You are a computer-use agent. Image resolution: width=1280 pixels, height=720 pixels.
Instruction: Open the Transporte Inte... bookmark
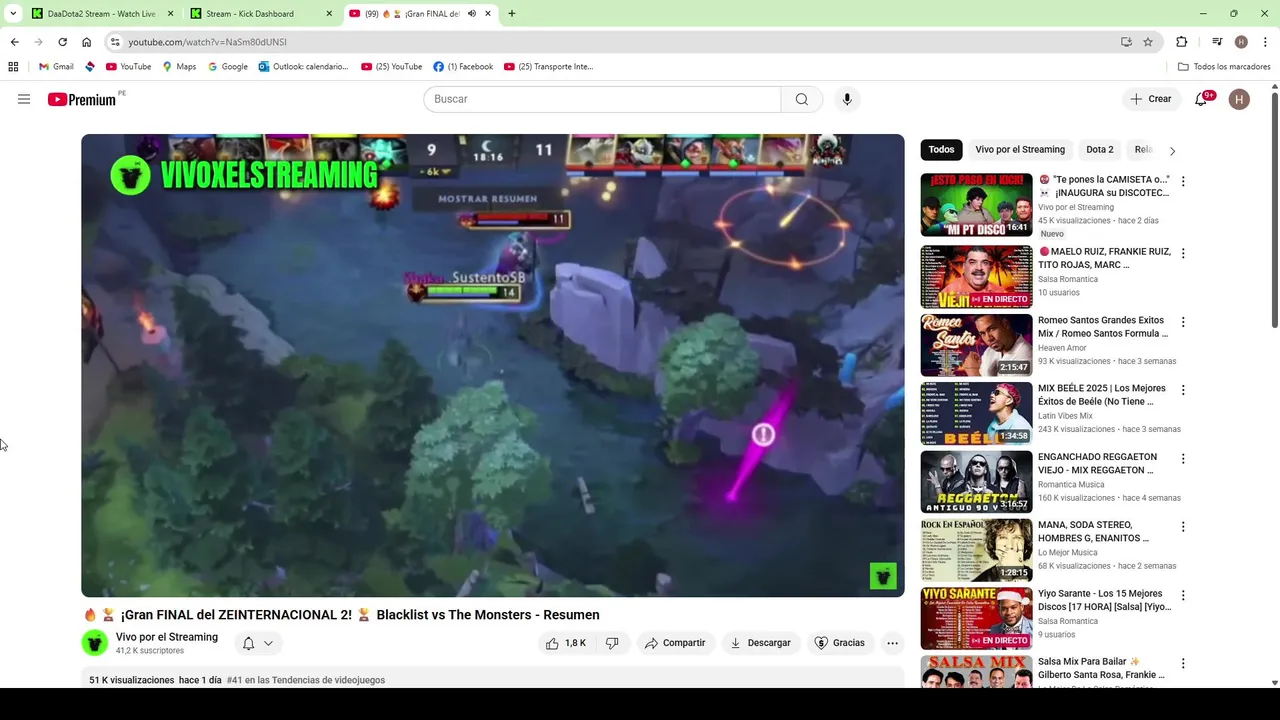548,67
